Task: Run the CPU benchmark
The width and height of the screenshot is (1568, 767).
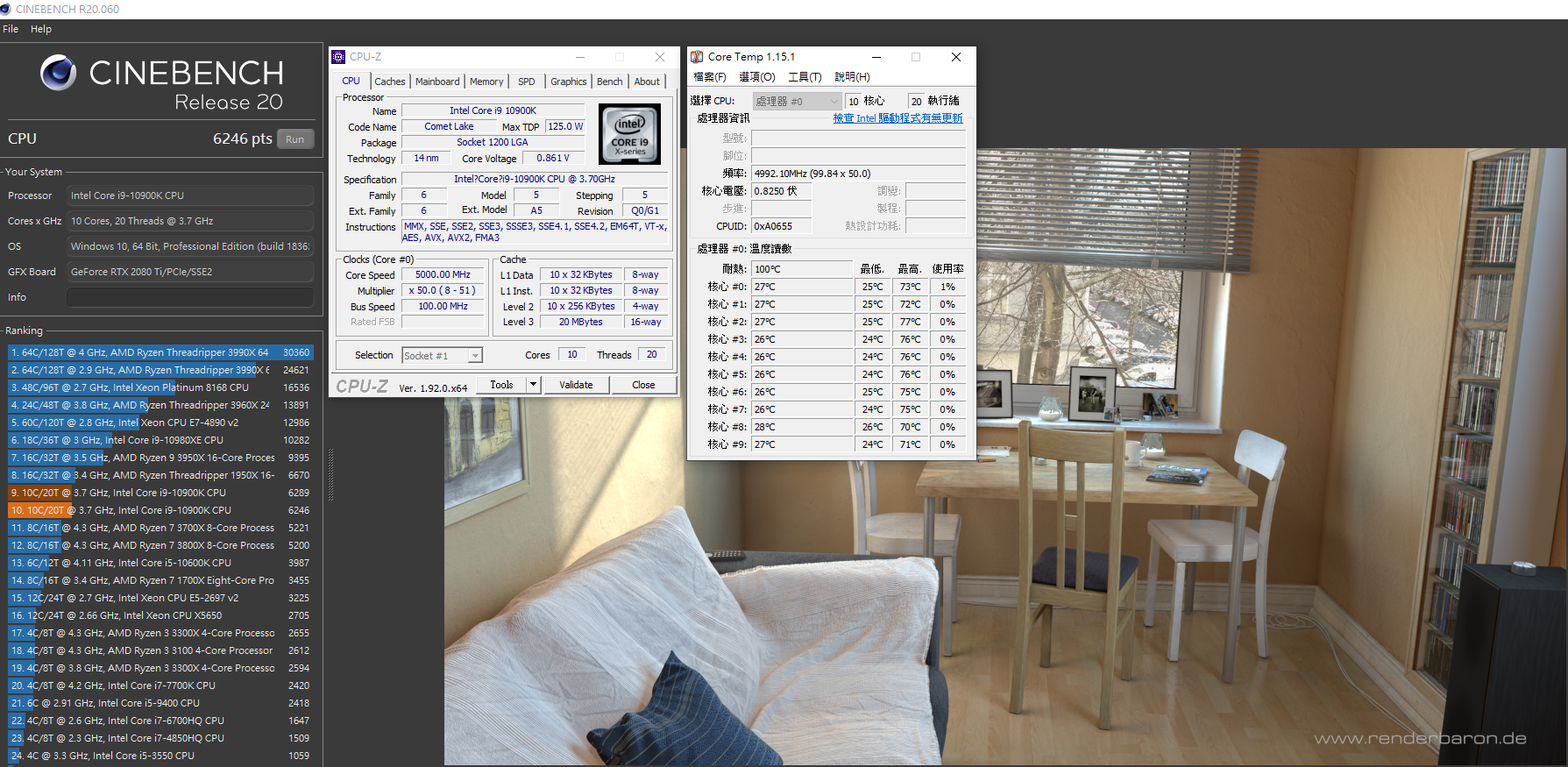Action: 295,139
